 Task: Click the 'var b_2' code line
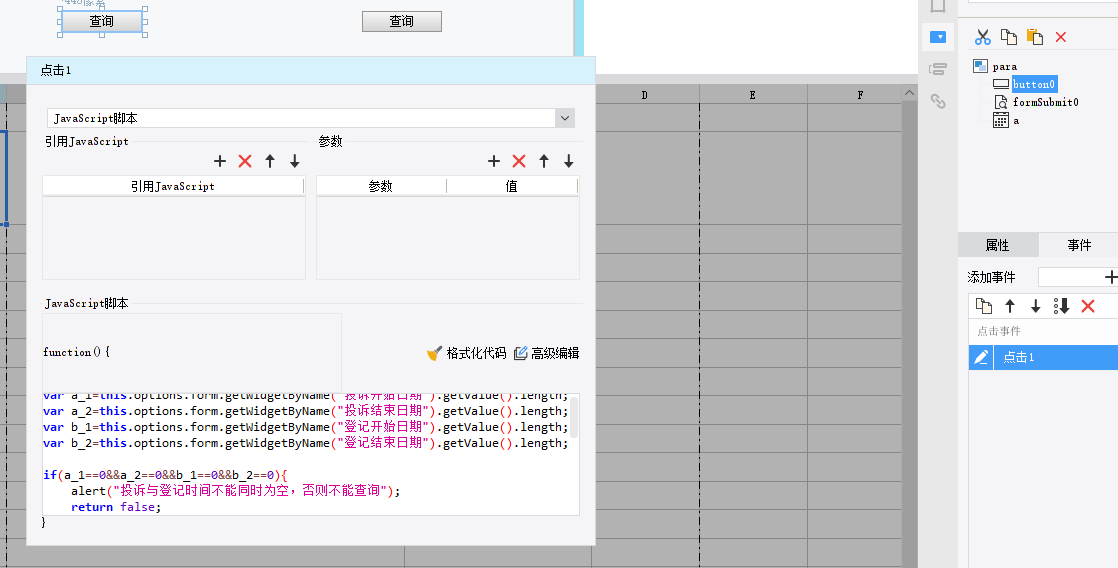[x=305, y=443]
